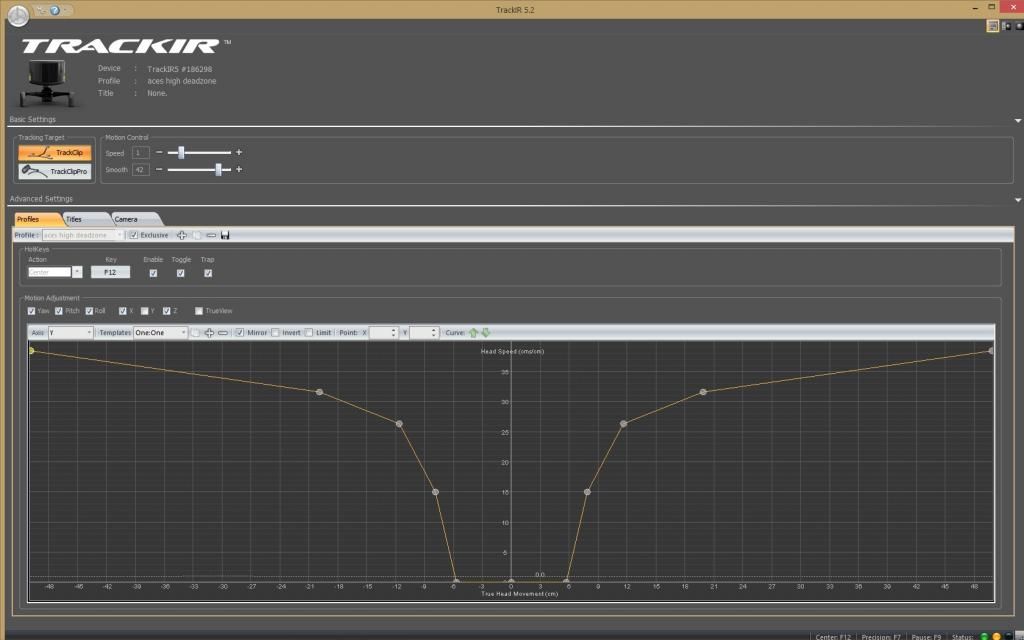The height and width of the screenshot is (640, 1024).
Task: Shift the curve up with green up arrow
Action: [x=473, y=333]
